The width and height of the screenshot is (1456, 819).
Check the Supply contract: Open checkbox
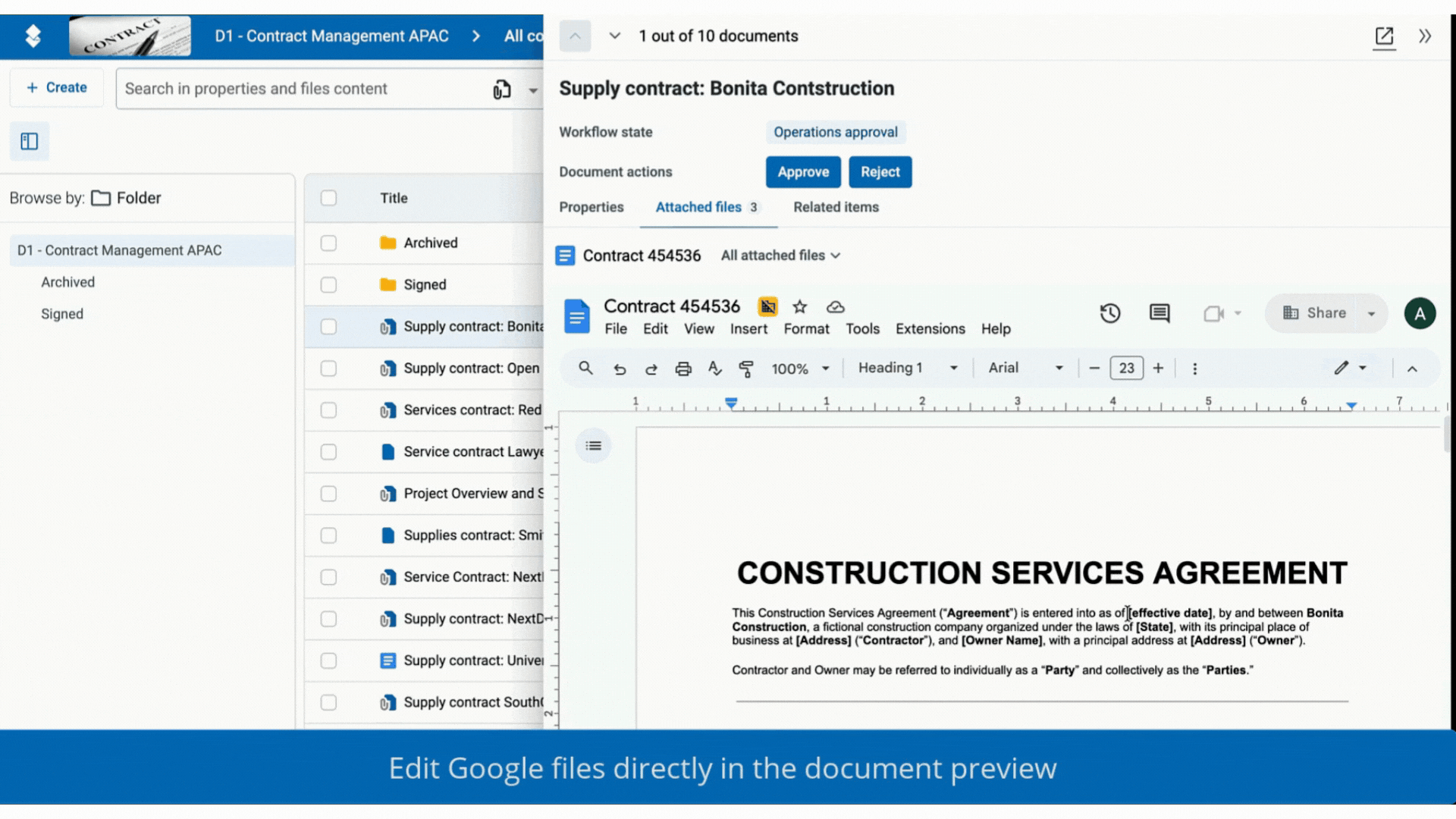tap(328, 369)
